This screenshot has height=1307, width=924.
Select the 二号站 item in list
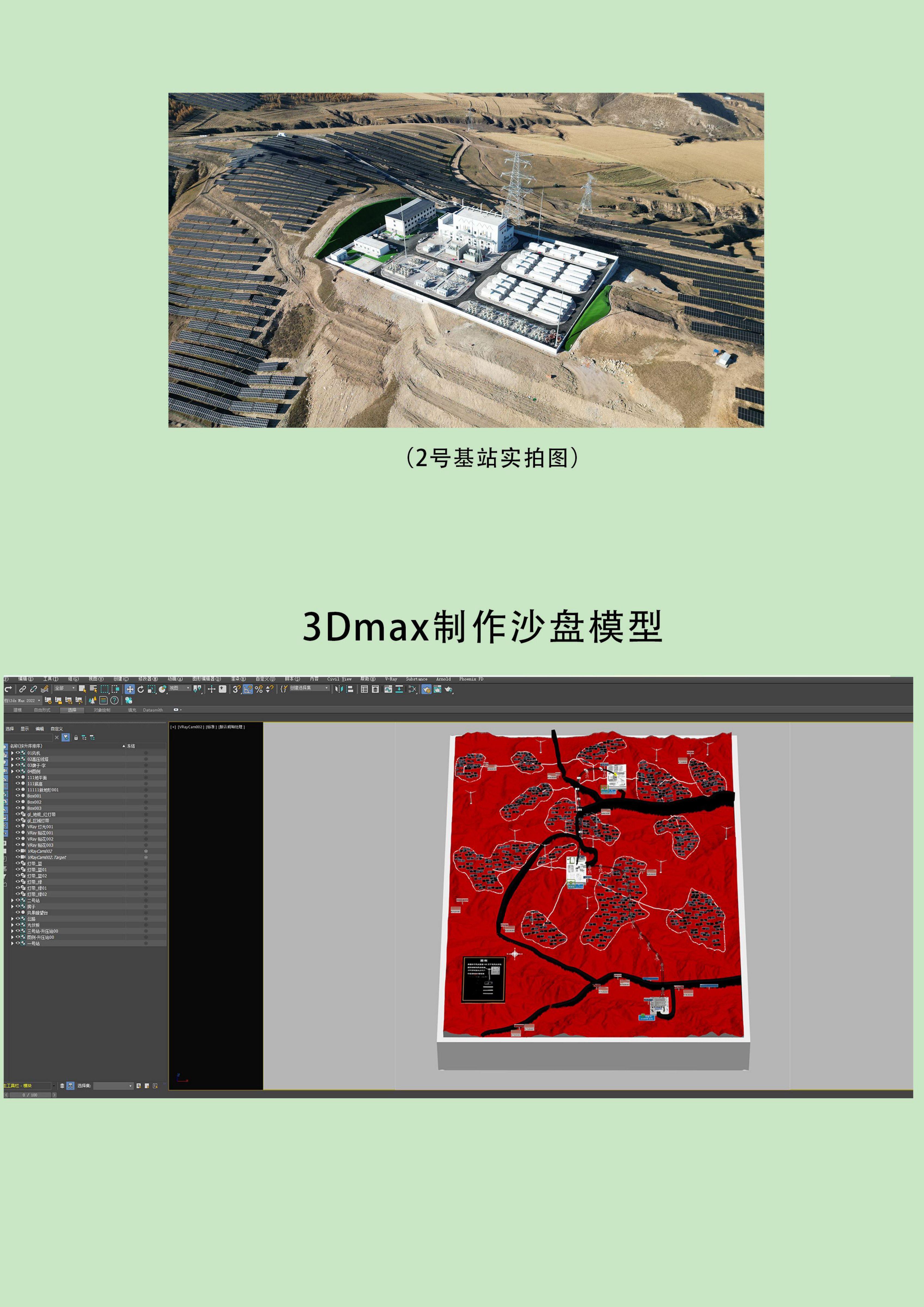33,901
